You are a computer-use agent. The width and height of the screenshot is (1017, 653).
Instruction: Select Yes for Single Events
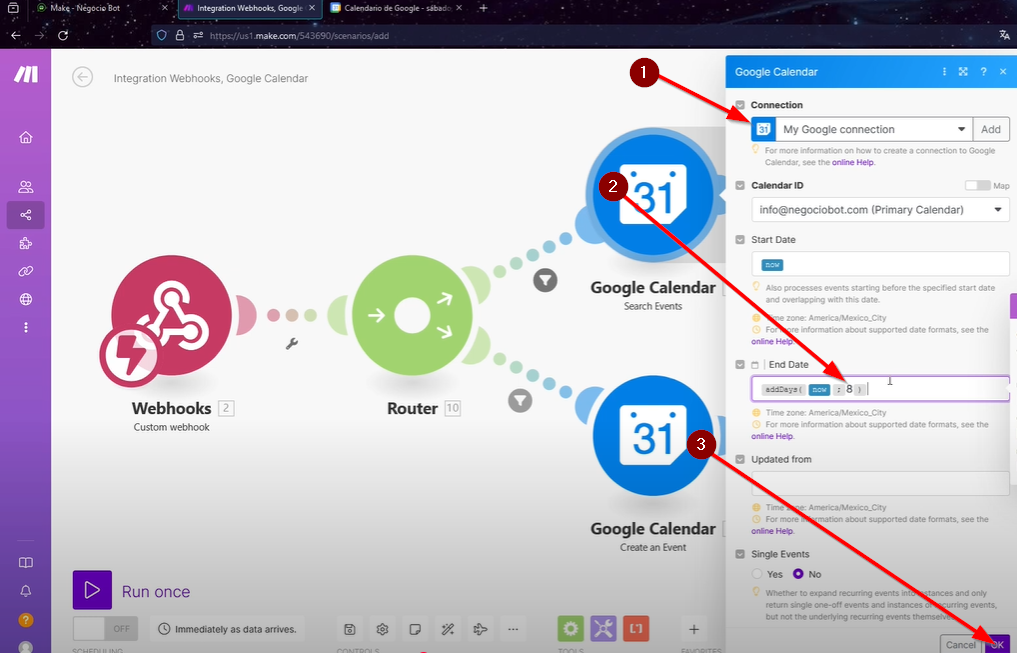[x=757, y=574]
